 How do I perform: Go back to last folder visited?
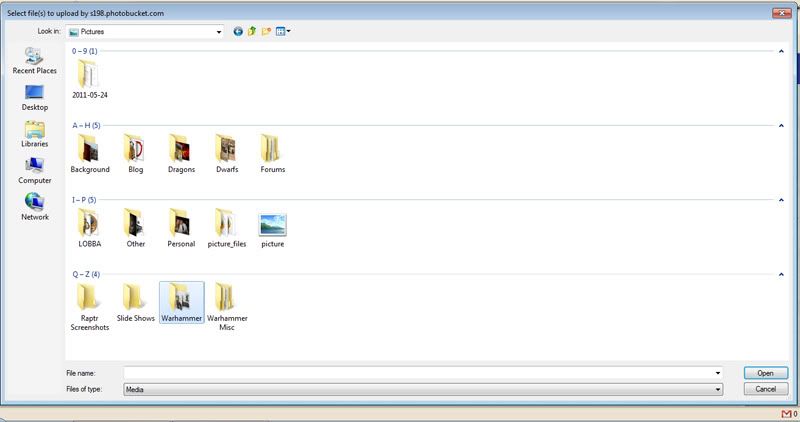(x=238, y=32)
